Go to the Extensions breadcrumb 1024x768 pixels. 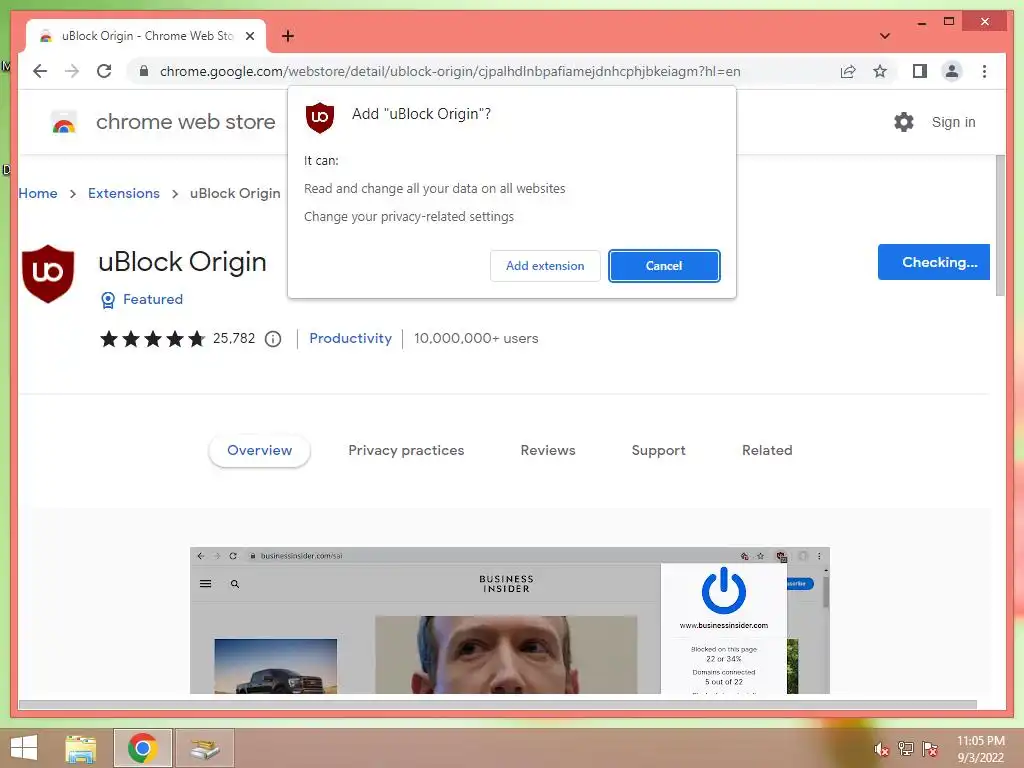coord(123,193)
